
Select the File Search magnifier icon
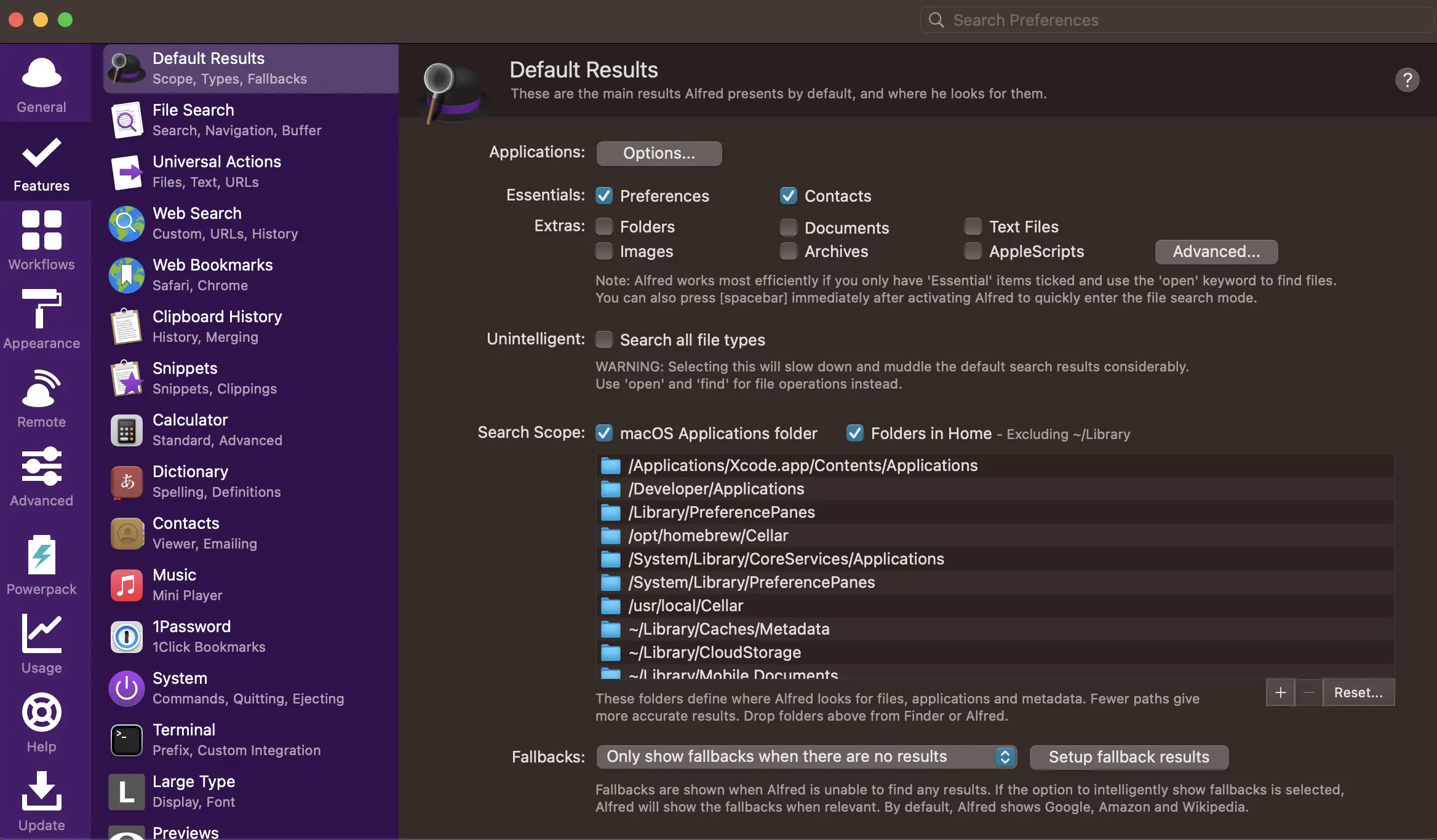(127, 120)
